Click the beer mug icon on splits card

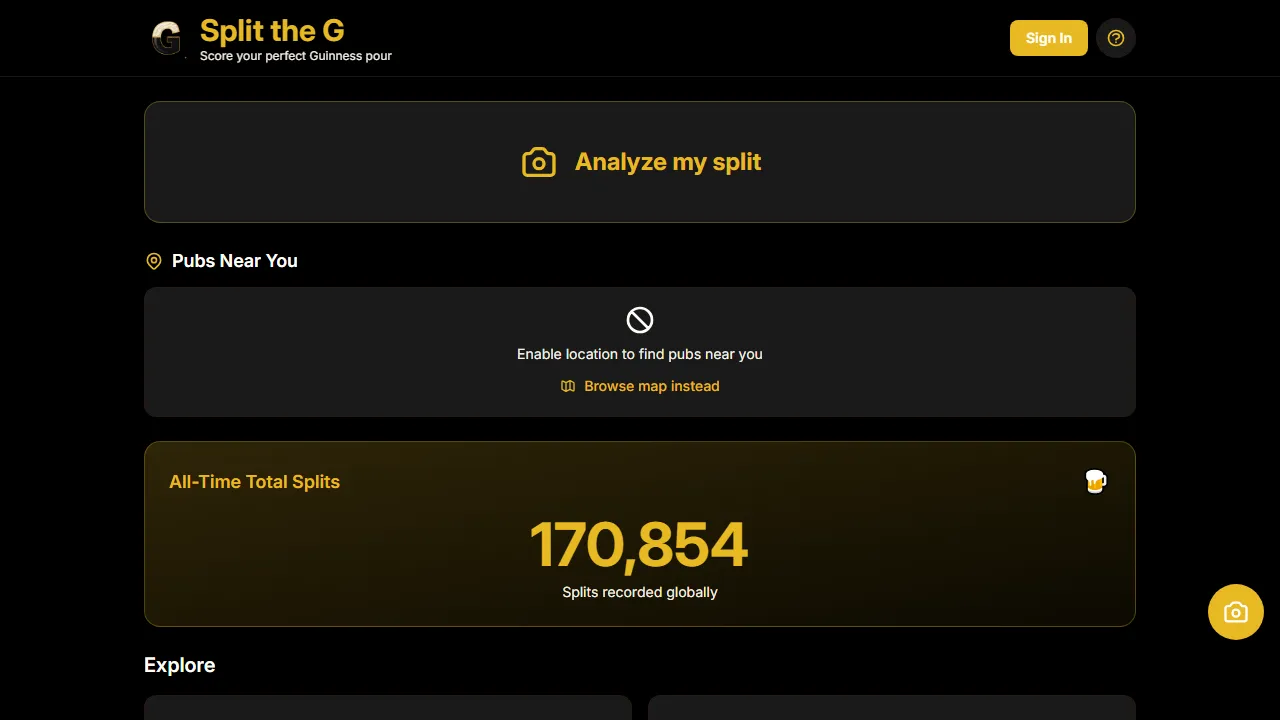pyautogui.click(x=1095, y=481)
